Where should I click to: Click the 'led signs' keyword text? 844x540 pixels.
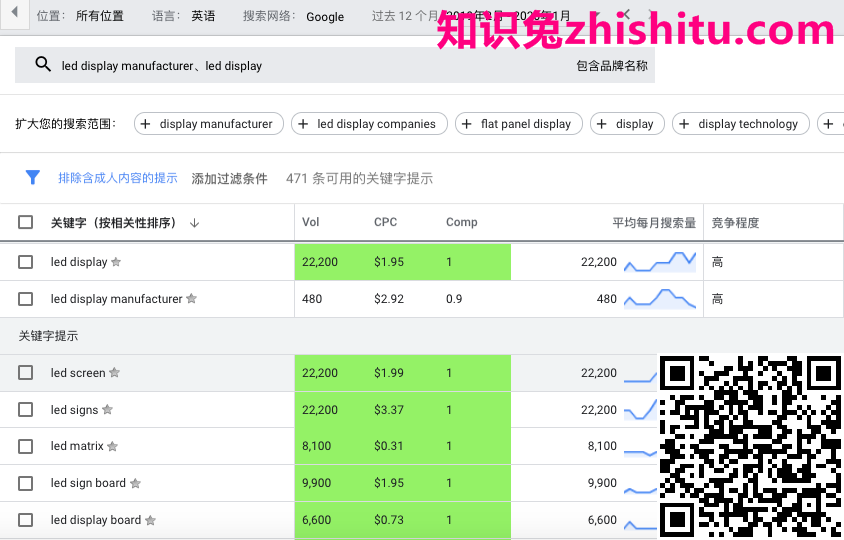point(74,410)
